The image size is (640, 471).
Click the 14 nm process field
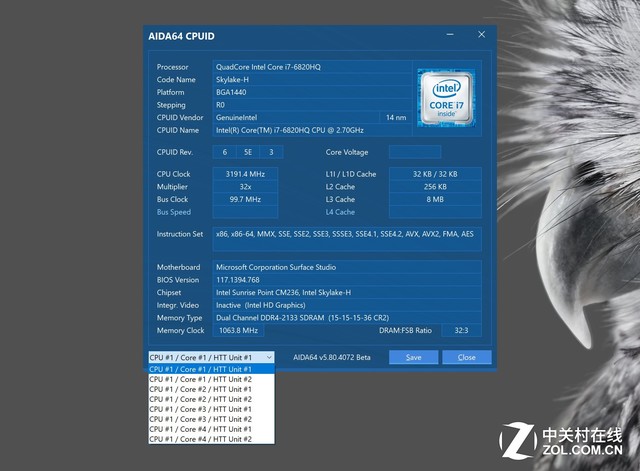click(396, 118)
